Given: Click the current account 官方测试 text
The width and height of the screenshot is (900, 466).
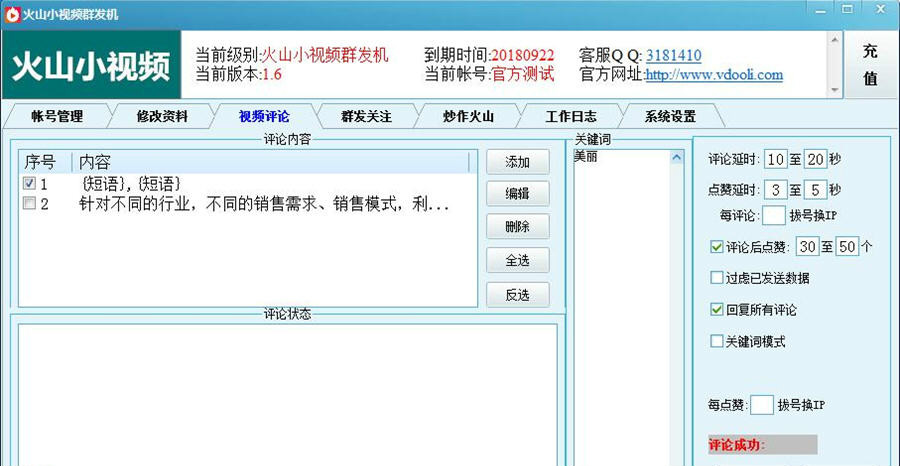Looking at the screenshot, I should (523, 75).
